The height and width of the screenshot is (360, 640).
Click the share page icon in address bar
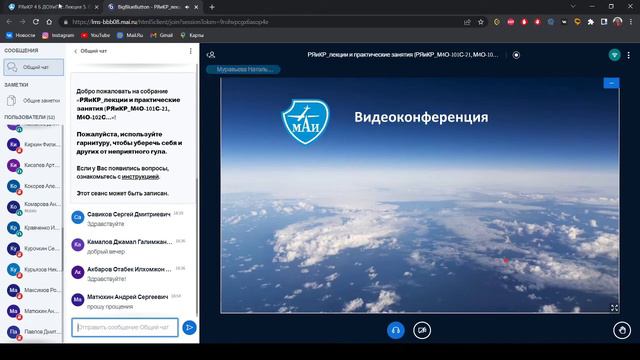(x=467, y=22)
